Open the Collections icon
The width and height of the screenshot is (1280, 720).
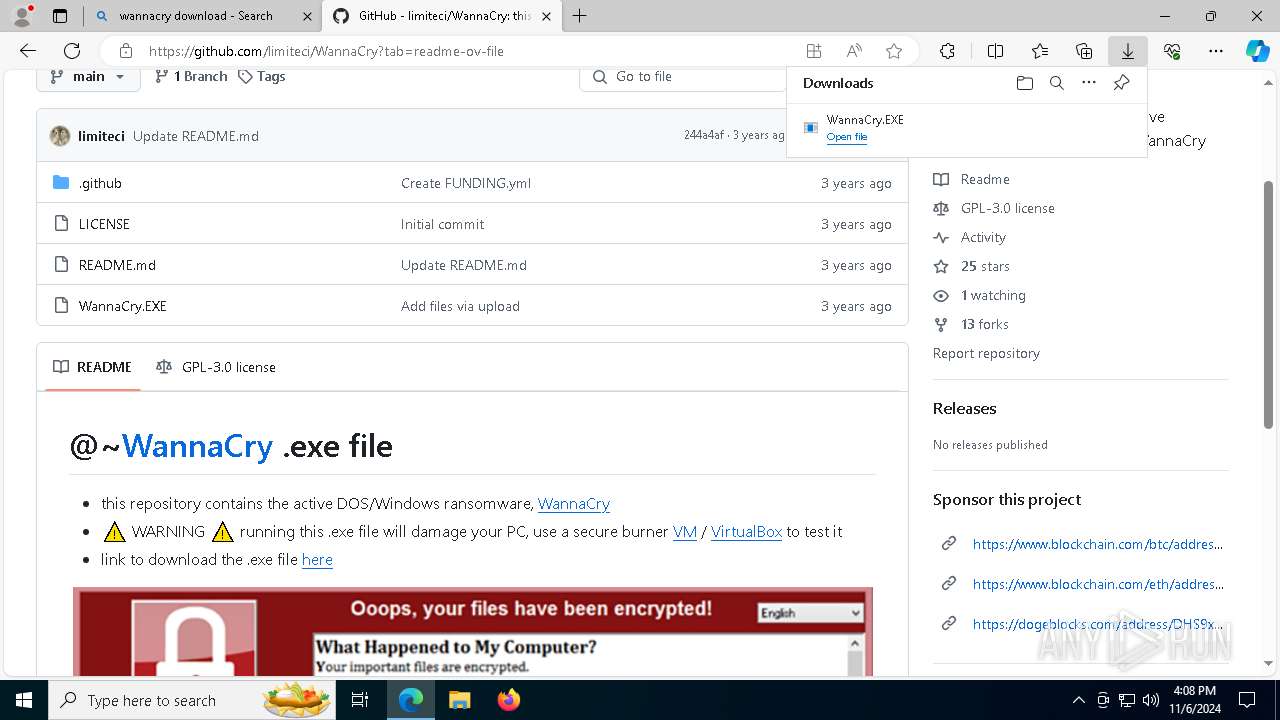1084,51
